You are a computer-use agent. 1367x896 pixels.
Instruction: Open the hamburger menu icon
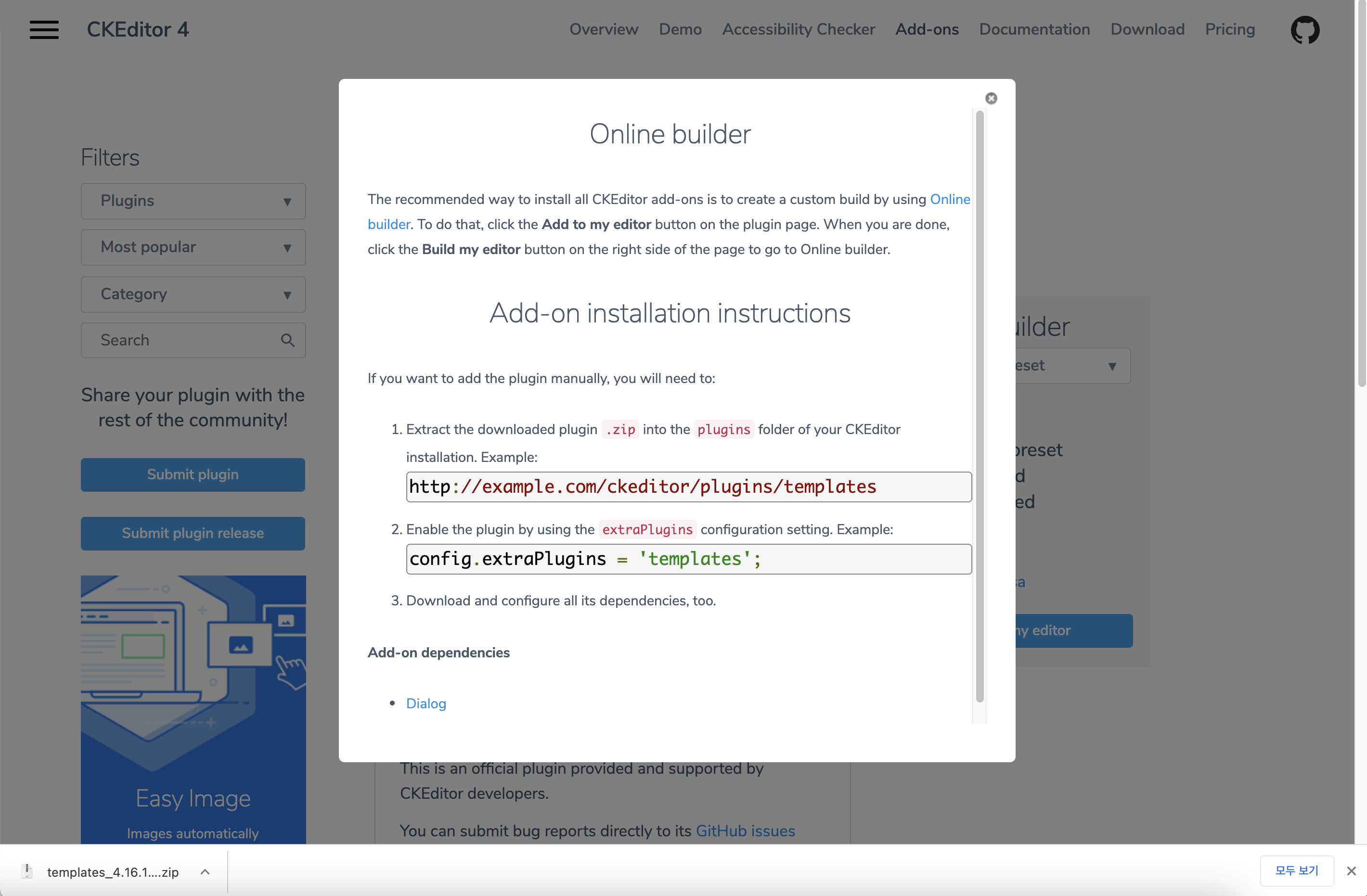point(44,30)
